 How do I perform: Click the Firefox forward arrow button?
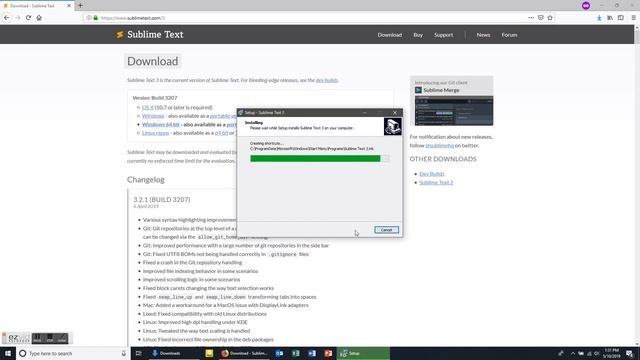[x=18, y=18]
